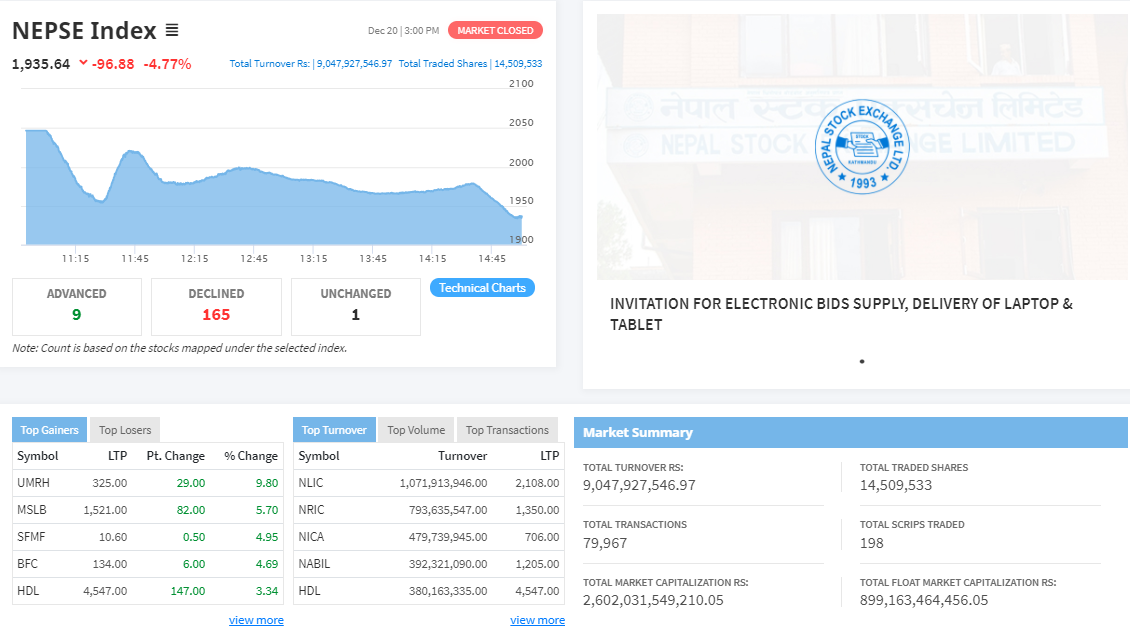Viewport: 1130px width, 637px height.
Task: Click the Turnover column header
Action: [x=463, y=456]
